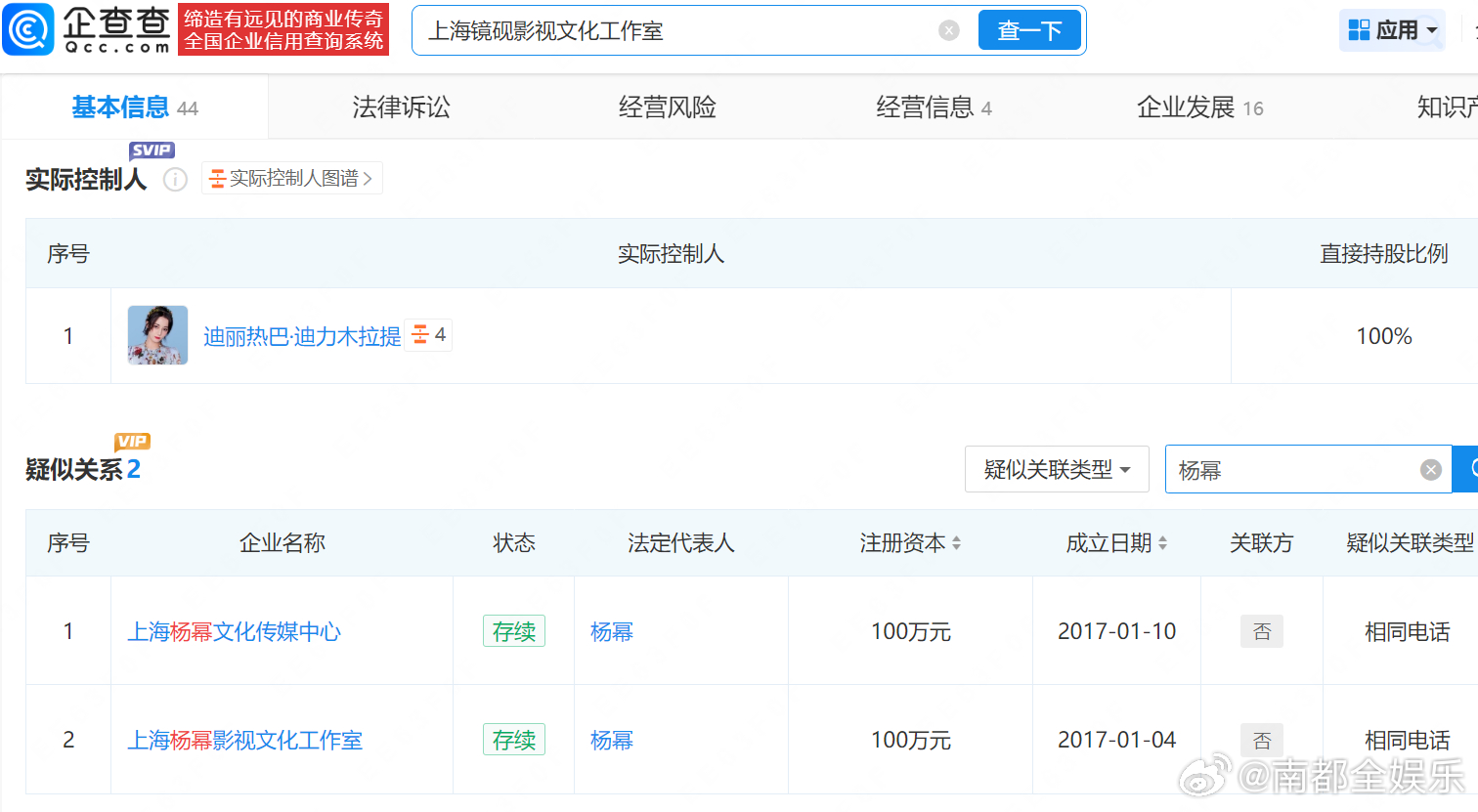Click the 实际控制人 column header
This screenshot has height=812, width=1478.
[x=671, y=254]
